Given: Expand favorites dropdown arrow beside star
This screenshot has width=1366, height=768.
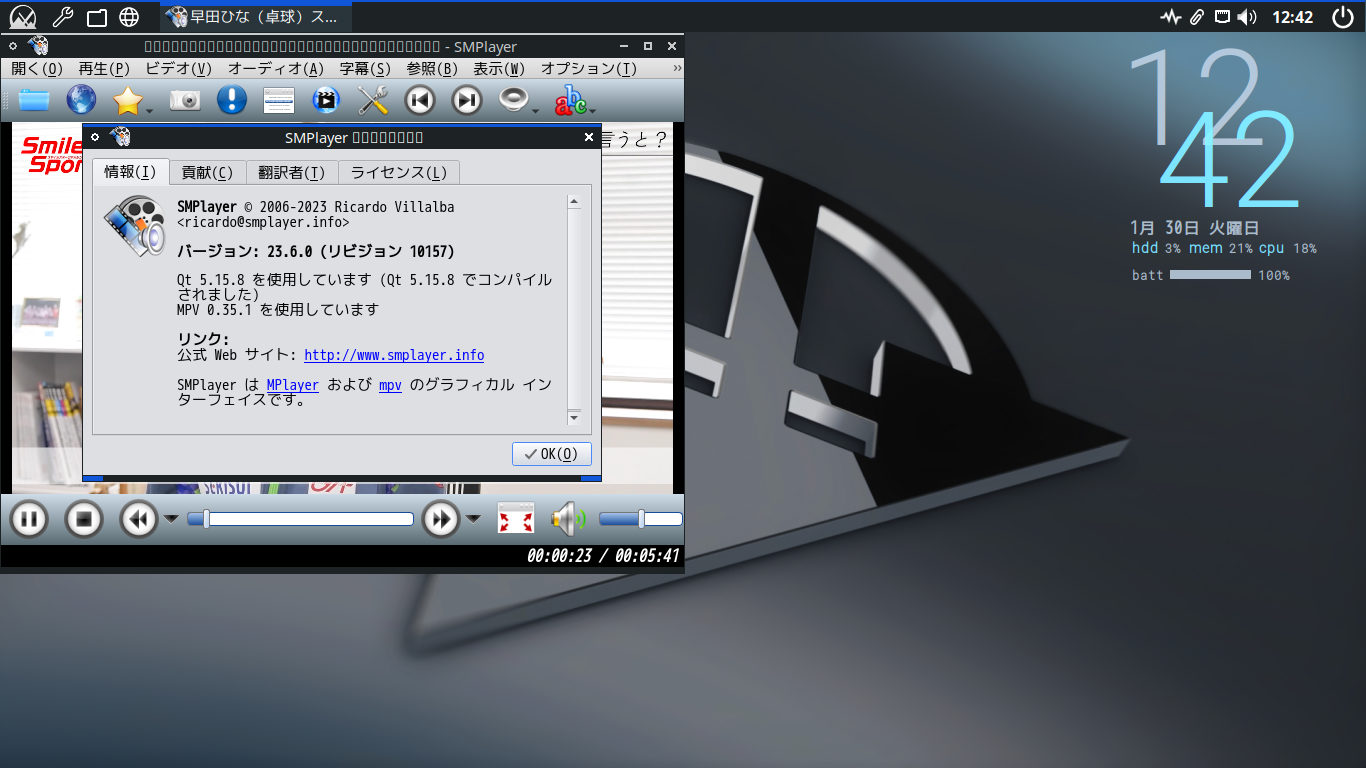Looking at the screenshot, I should click(x=149, y=110).
